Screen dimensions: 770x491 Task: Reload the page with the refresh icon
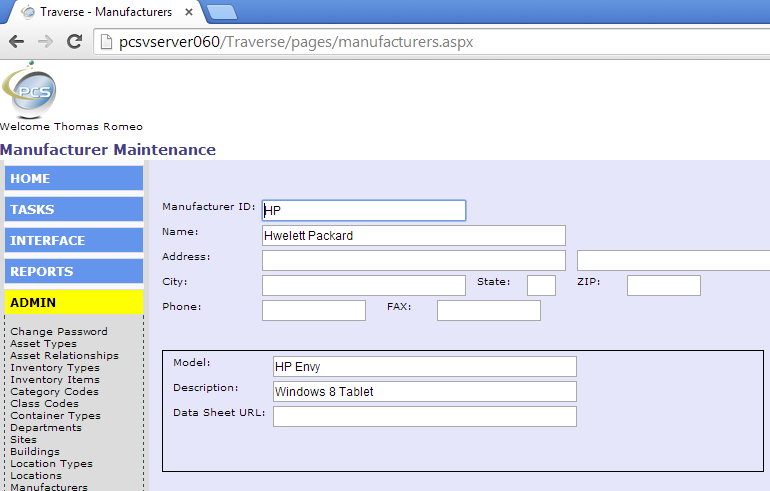74,42
